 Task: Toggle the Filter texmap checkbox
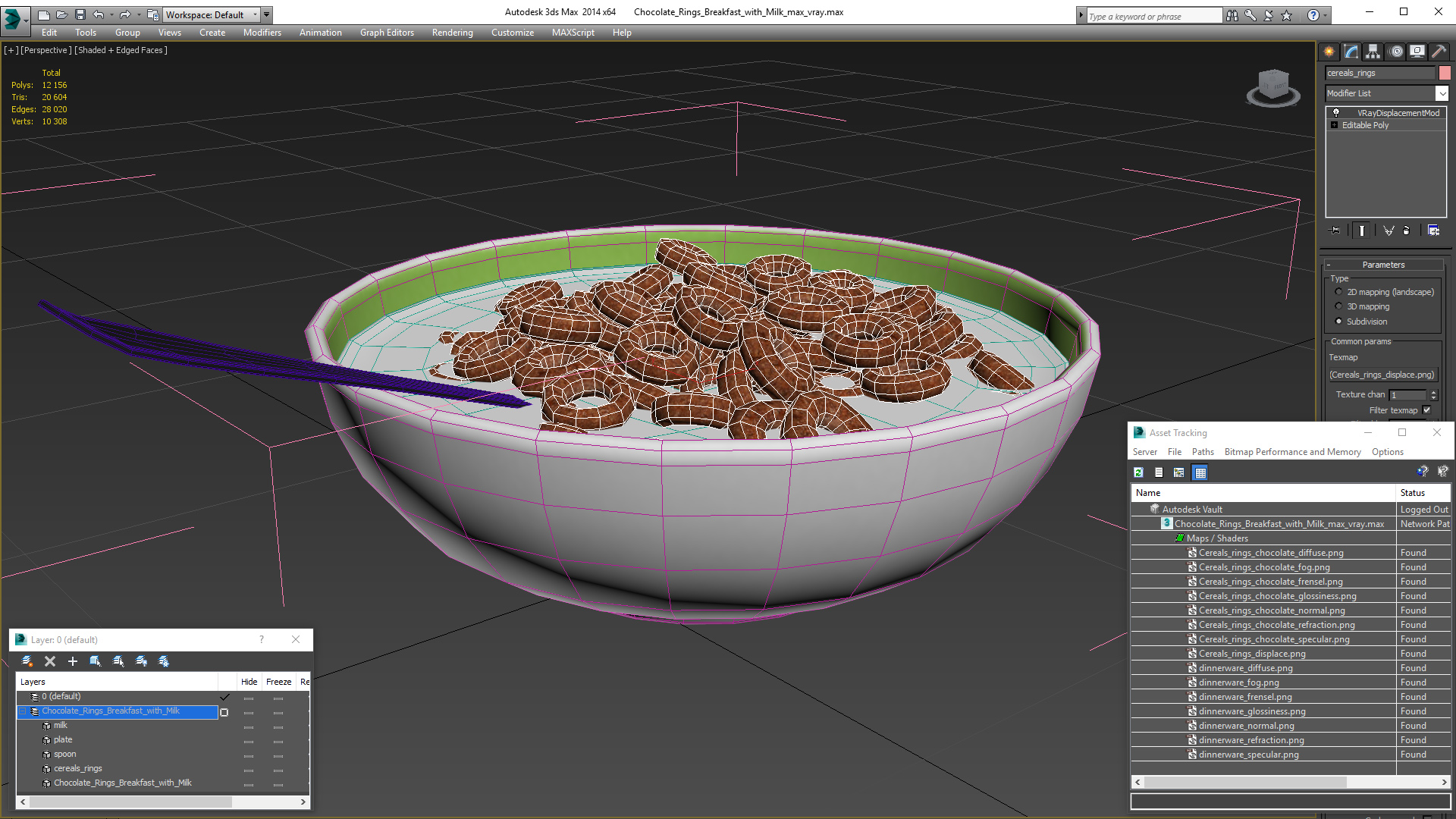click(x=1426, y=410)
